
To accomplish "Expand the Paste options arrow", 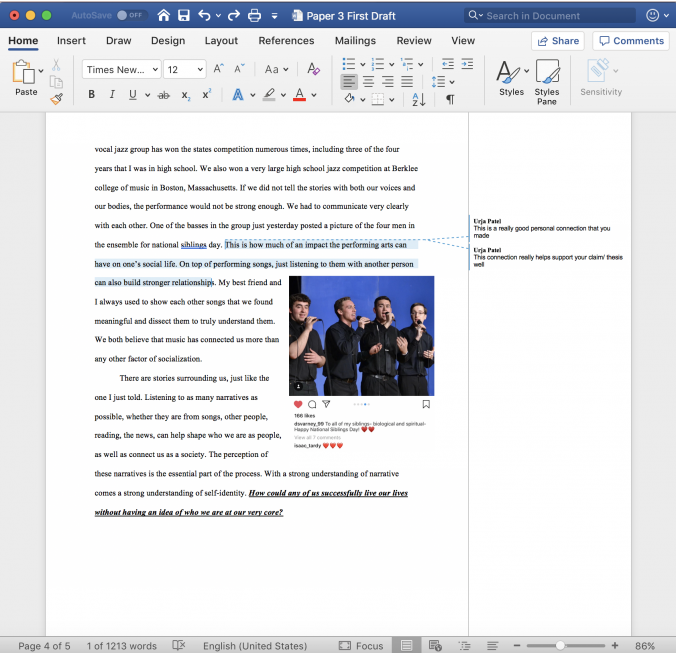I will coord(41,71).
